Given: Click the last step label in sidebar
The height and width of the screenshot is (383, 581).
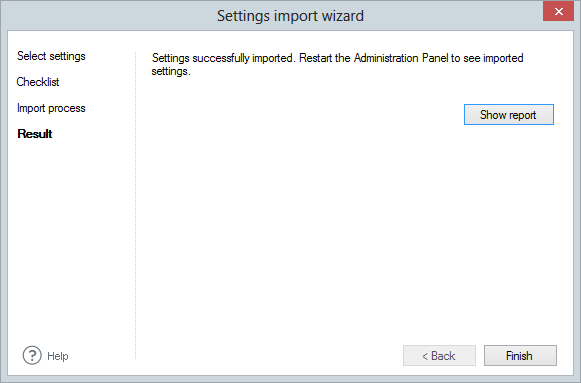Looking at the screenshot, I should (x=35, y=134).
